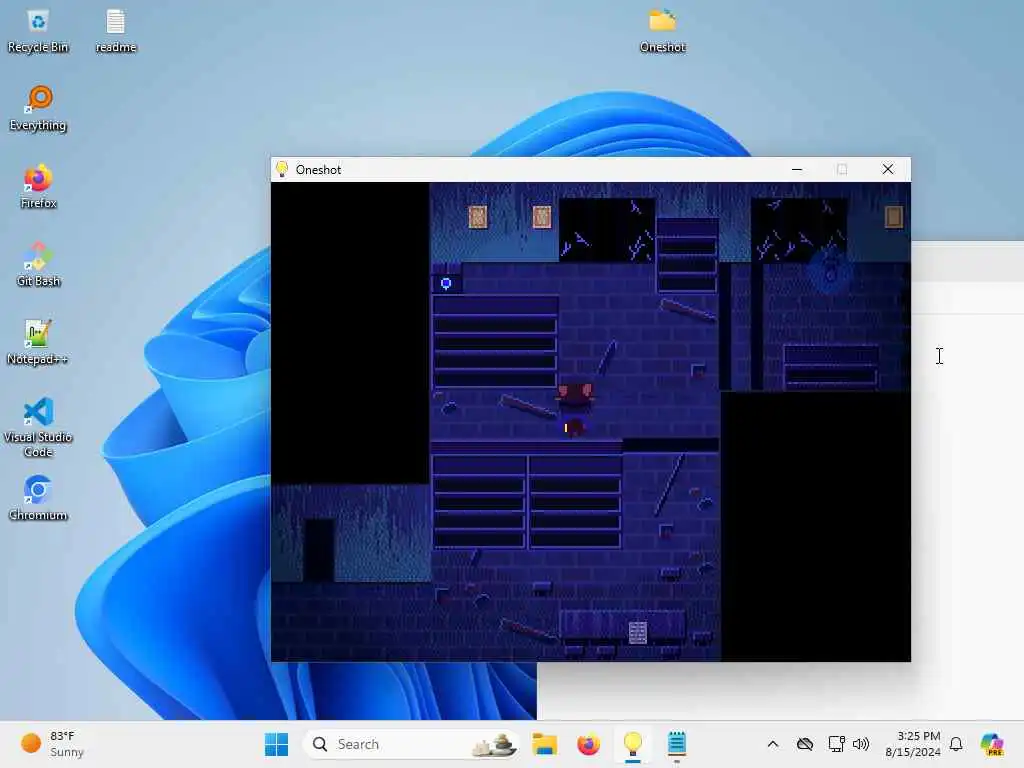Launch the Chromium desktop shortcut

(x=38, y=498)
